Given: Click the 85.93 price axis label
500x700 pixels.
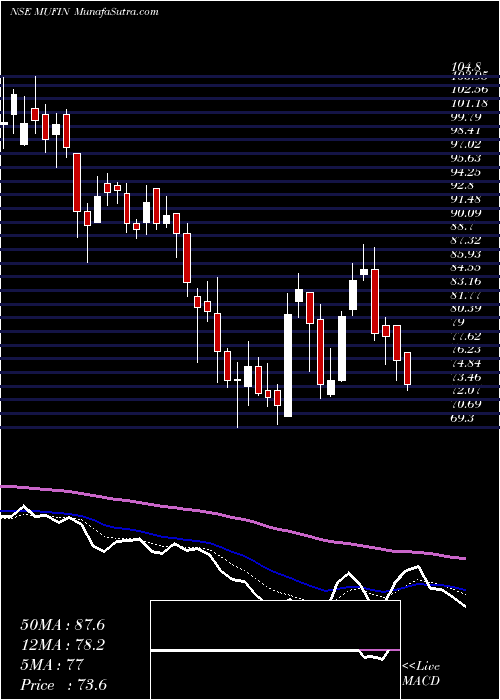Looking at the screenshot, I should coord(467,254).
